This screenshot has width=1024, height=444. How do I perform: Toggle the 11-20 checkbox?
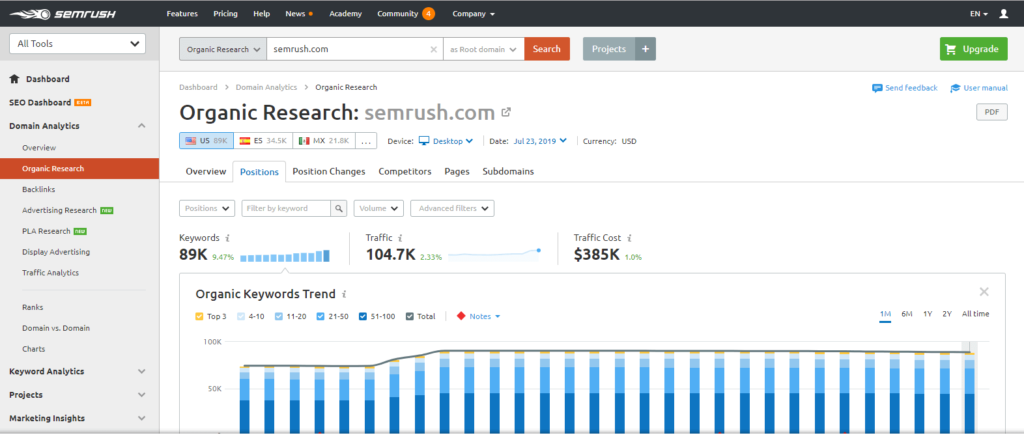click(279, 317)
